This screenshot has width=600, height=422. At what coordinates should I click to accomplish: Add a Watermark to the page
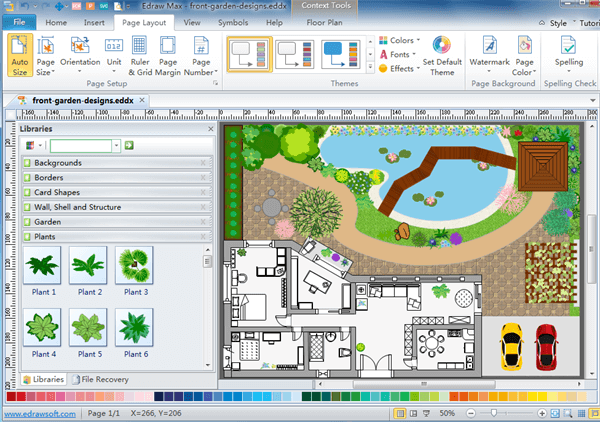point(489,54)
